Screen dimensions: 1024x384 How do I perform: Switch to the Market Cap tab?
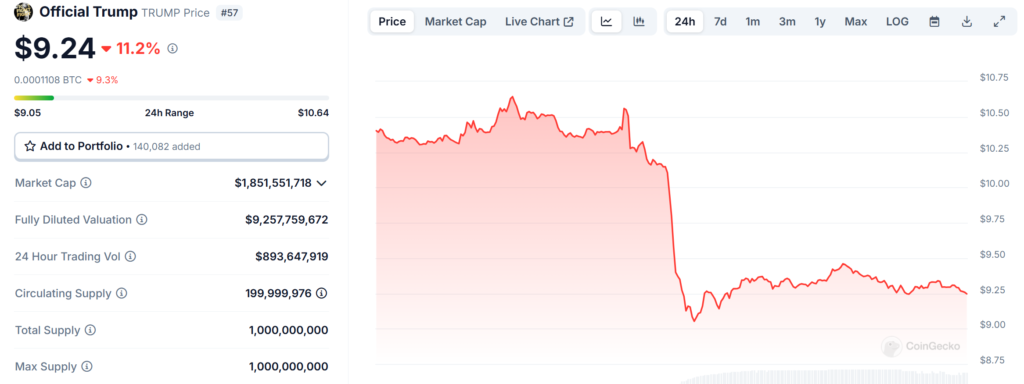click(x=456, y=22)
